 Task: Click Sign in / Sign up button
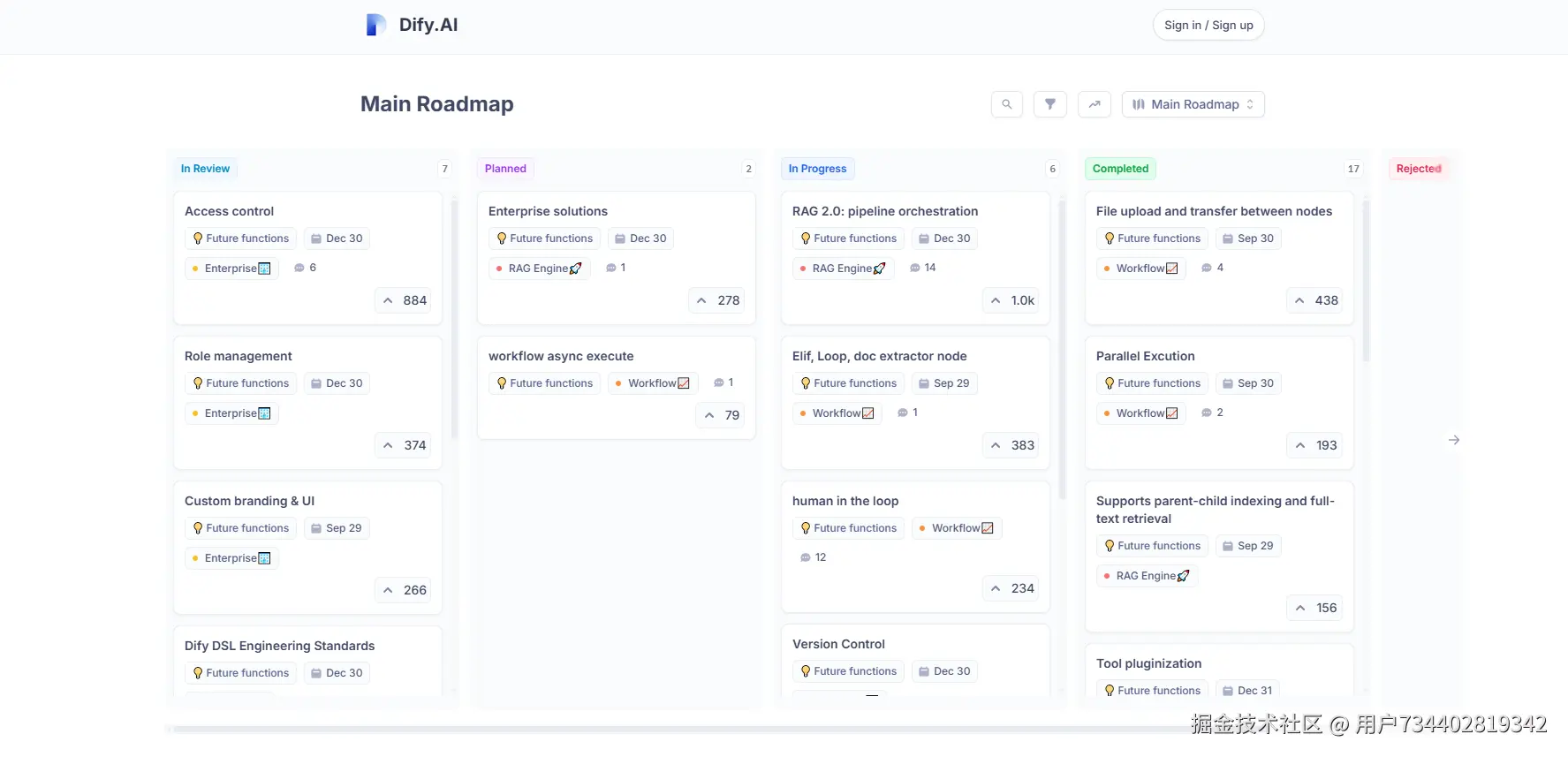[1208, 25]
